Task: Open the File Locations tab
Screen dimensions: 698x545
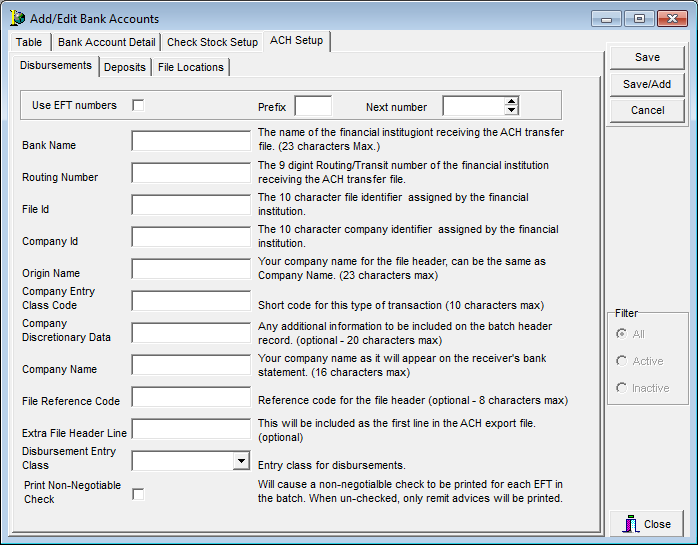Action: [x=191, y=67]
